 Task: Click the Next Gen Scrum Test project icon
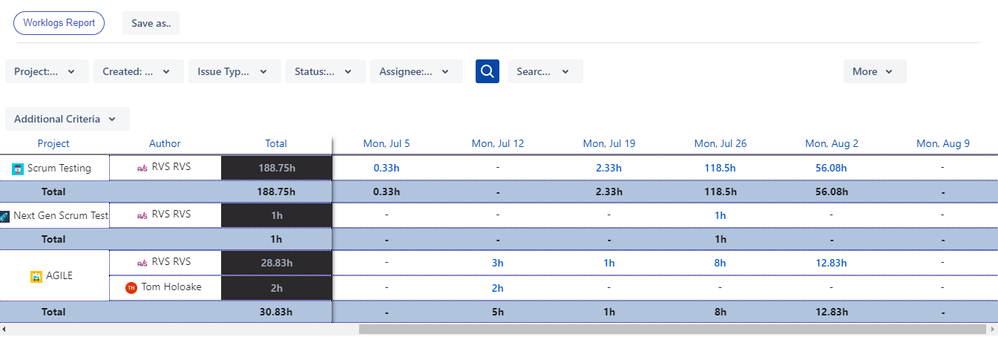click(4, 216)
